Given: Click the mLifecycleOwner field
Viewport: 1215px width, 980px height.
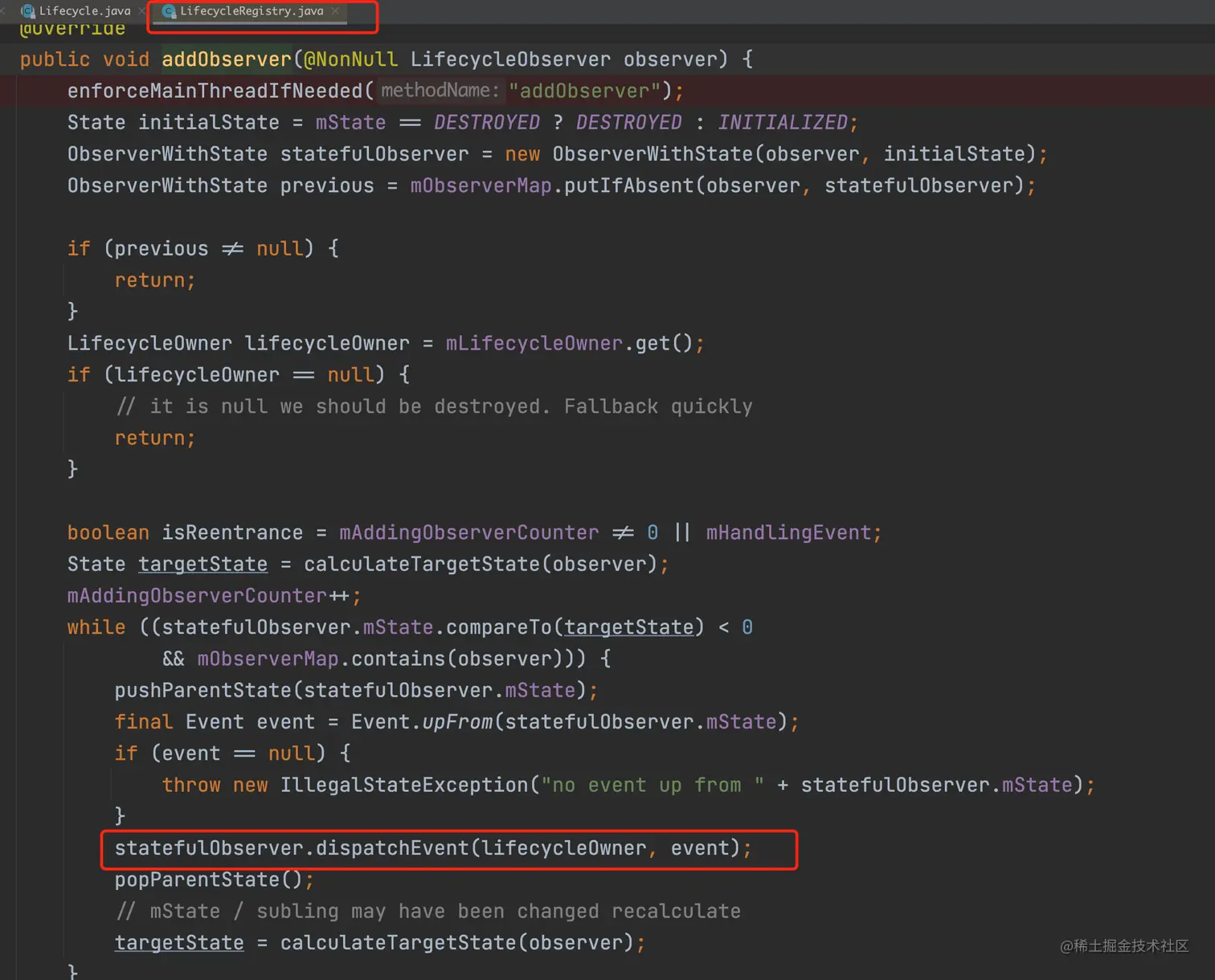Looking at the screenshot, I should pos(534,343).
